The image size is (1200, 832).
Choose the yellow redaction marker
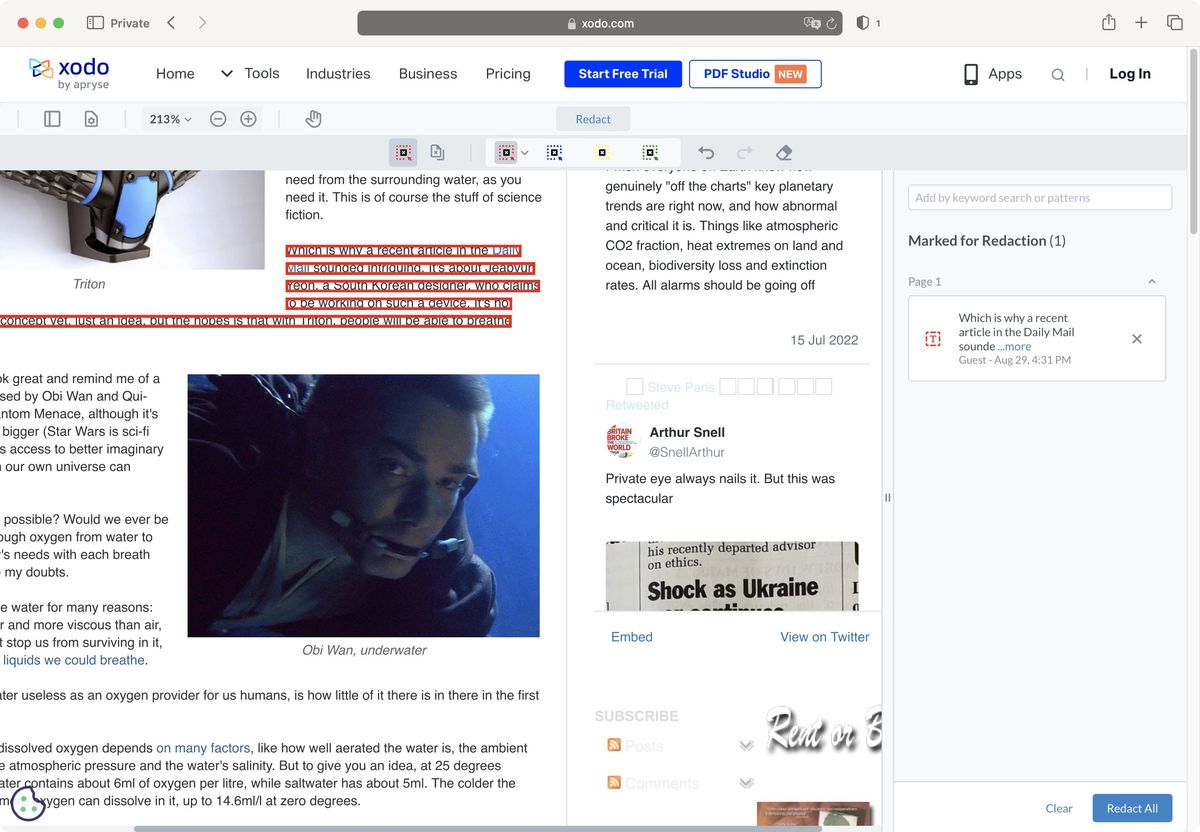pyautogui.click(x=601, y=152)
